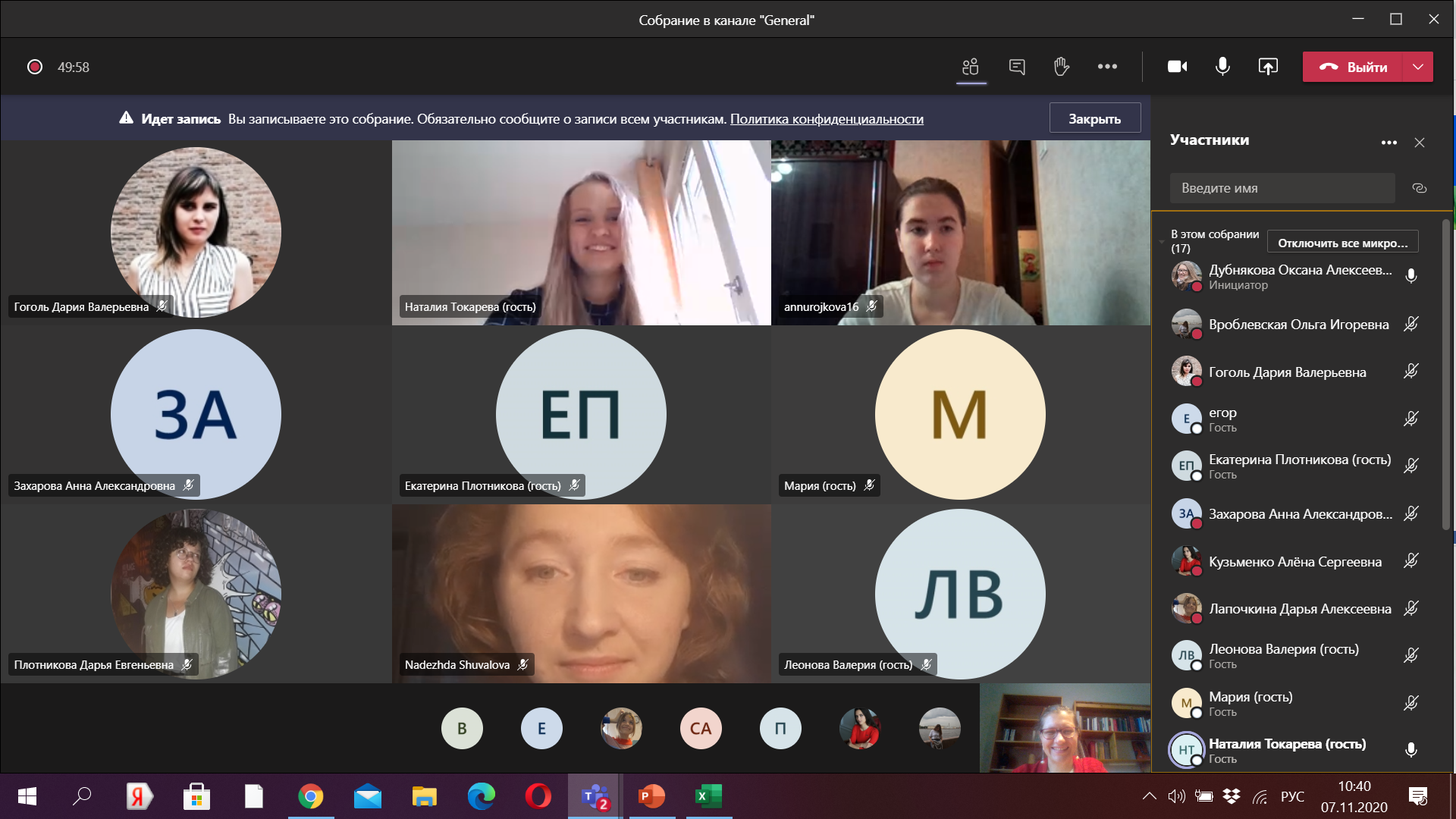The width and height of the screenshot is (1456, 819).
Task: Raise your hand icon
Action: pos(1061,67)
